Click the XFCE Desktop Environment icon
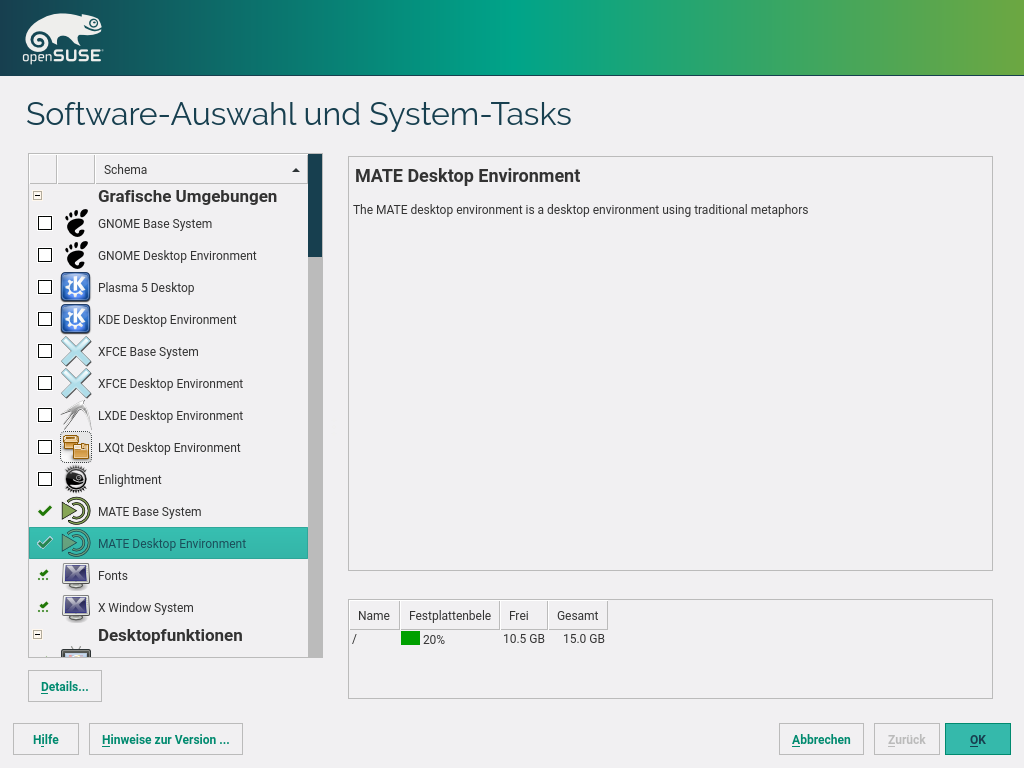The image size is (1024, 768). tap(76, 384)
